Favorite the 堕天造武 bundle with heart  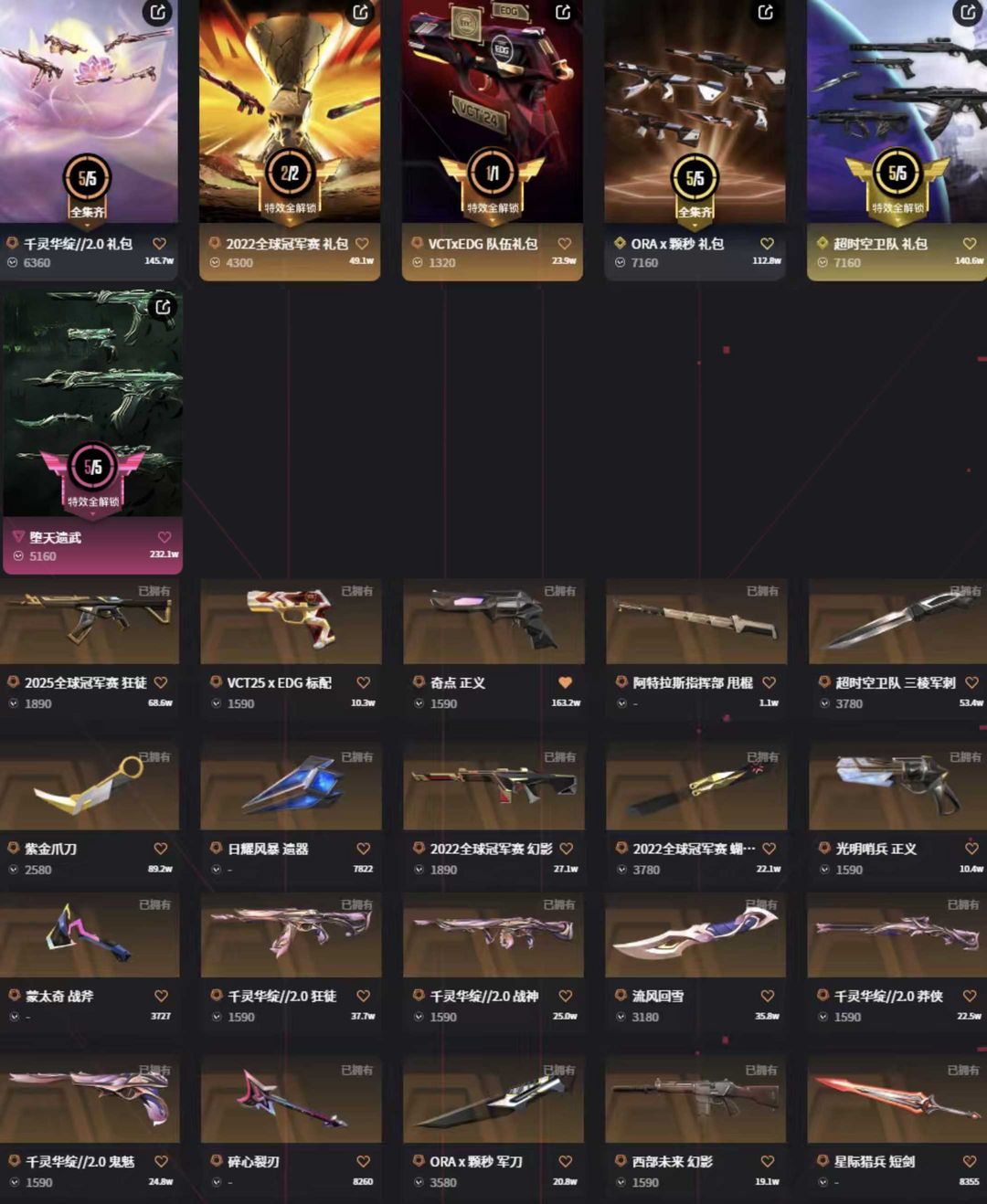[164, 537]
